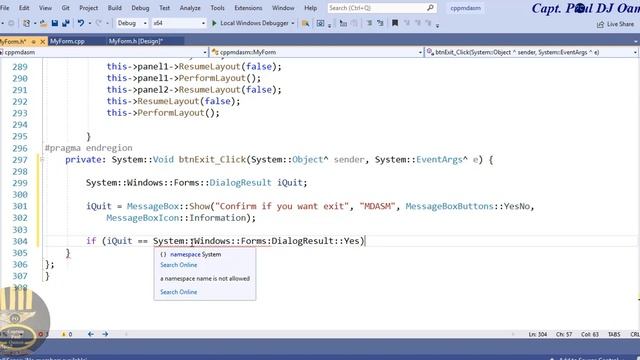Click on line number 299
Image resolution: width=640 pixels, height=360 pixels.
coord(20,183)
